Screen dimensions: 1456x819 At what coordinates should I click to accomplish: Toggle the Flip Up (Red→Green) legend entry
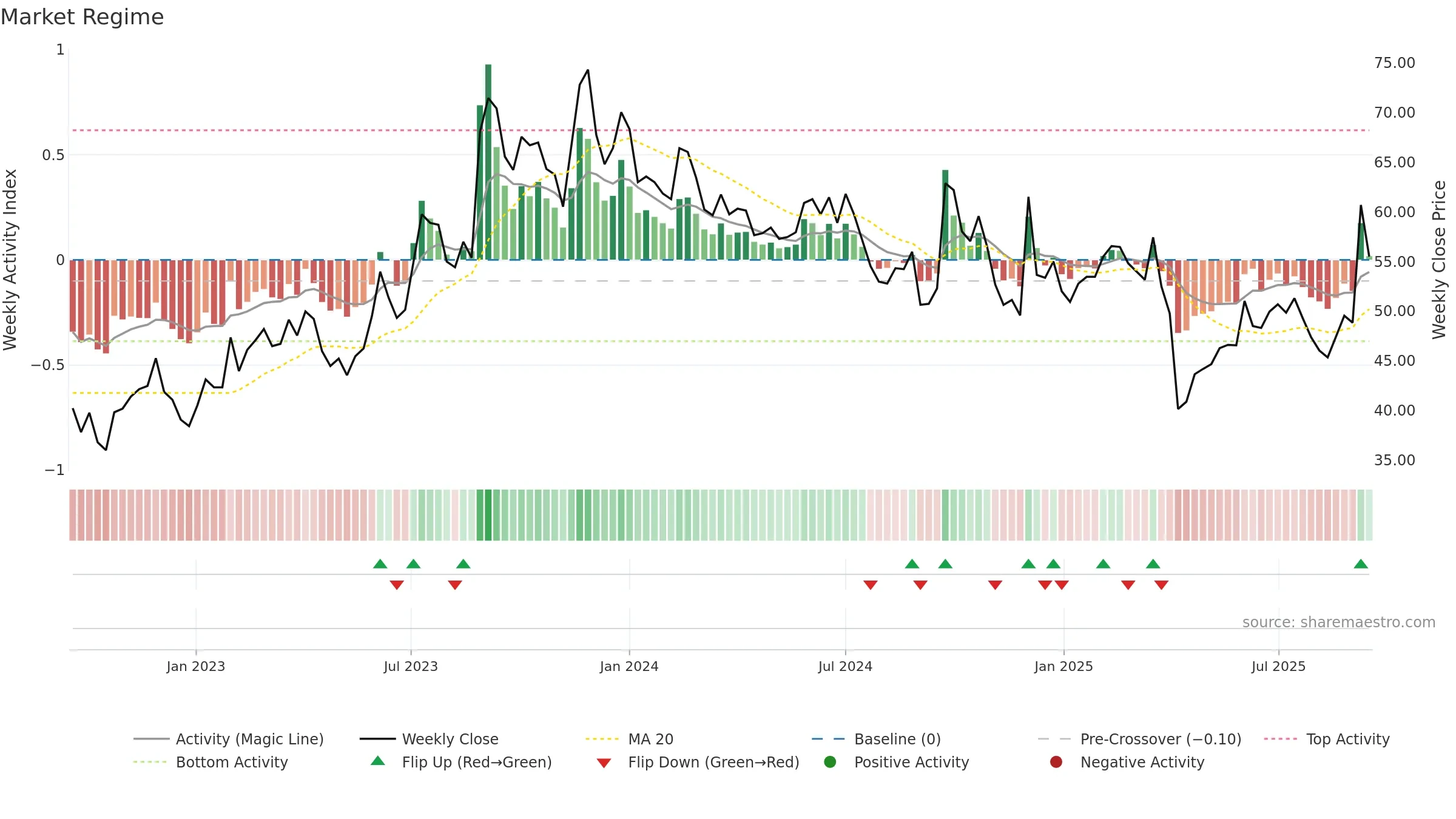point(461,762)
